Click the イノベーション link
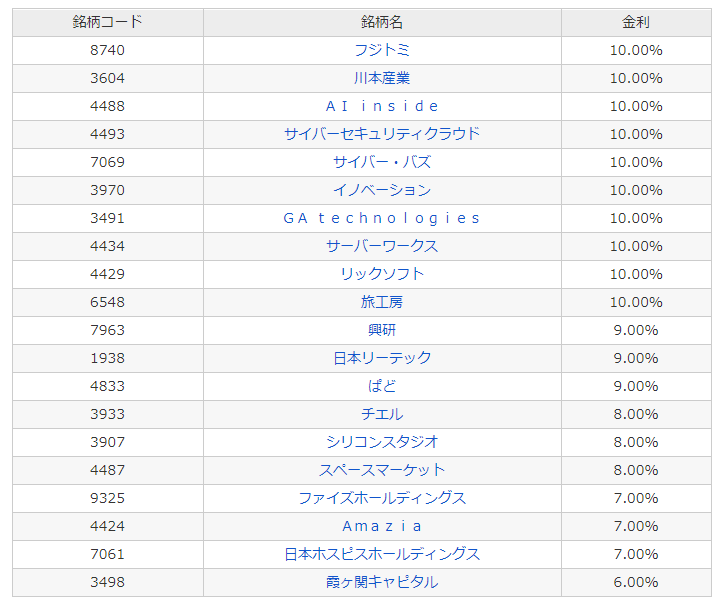This screenshot has width=722, height=606. [x=382, y=190]
